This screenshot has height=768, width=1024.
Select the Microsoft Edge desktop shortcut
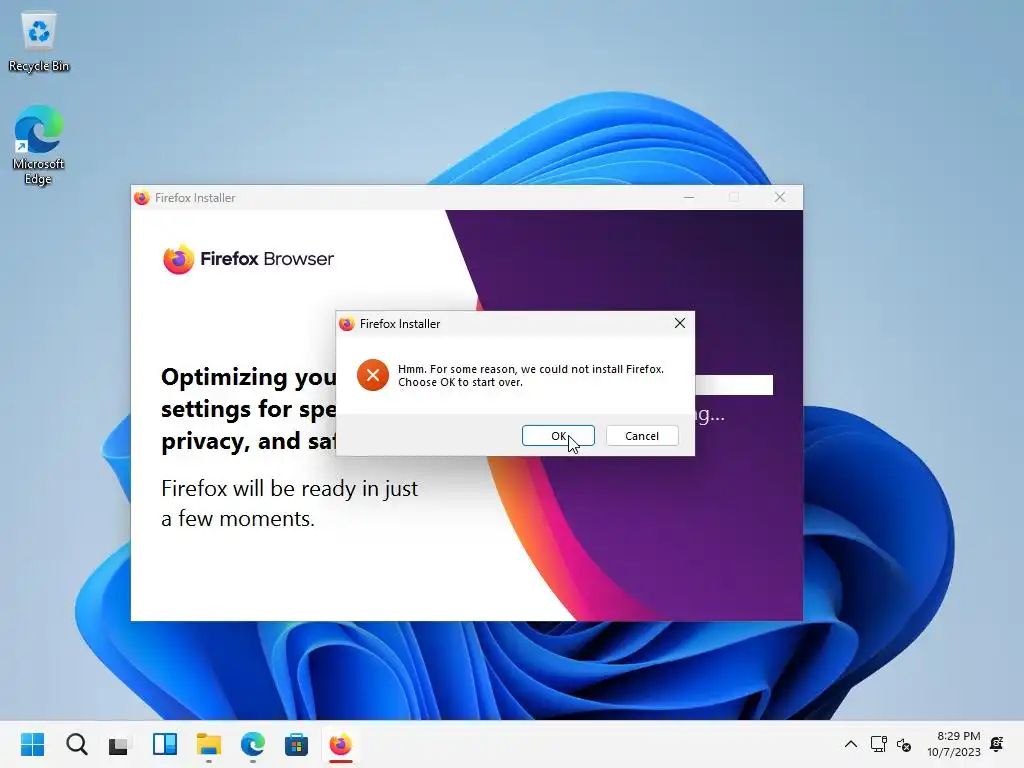[39, 145]
